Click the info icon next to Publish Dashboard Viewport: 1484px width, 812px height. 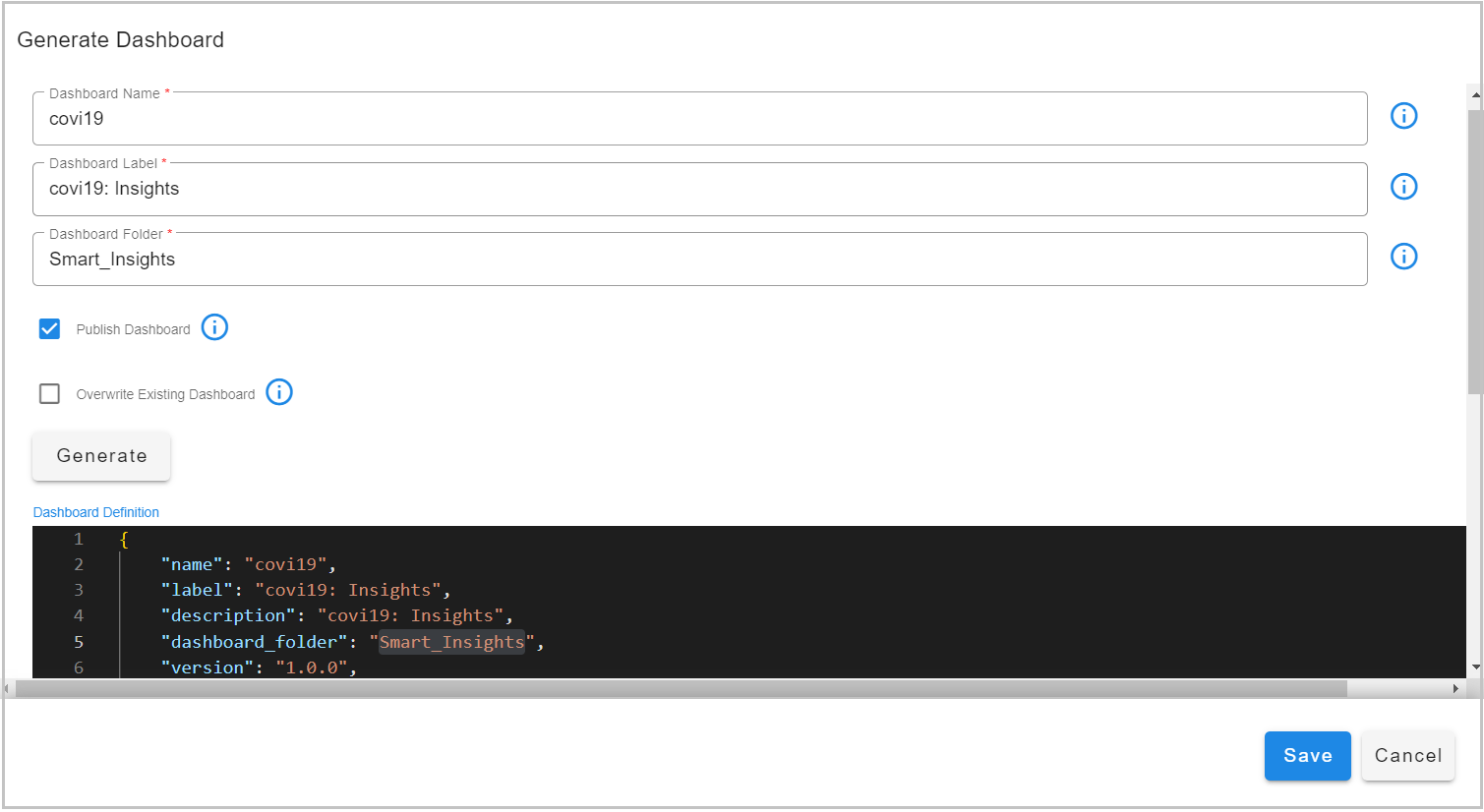pyautogui.click(x=214, y=327)
